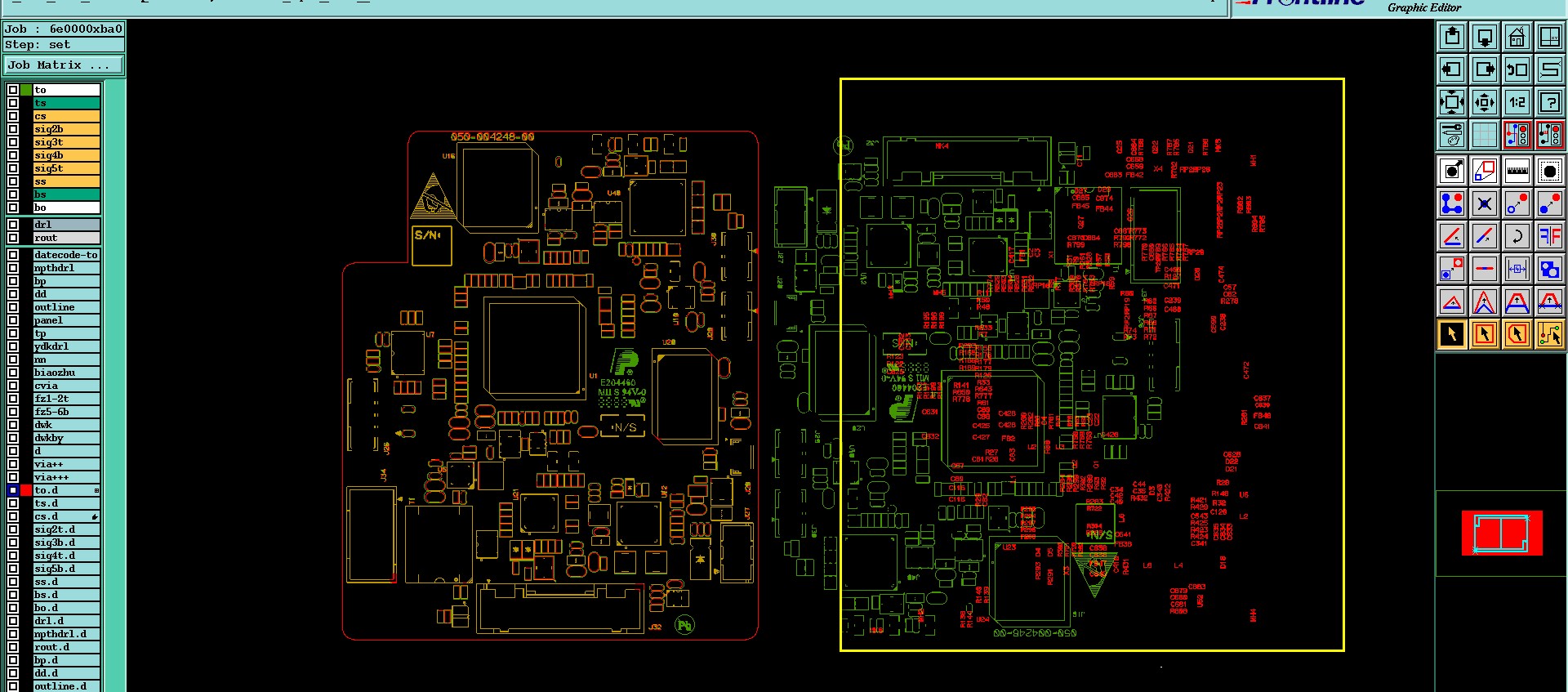
Task: Toggle the checkbox for layer cs
Action: click(x=13, y=116)
